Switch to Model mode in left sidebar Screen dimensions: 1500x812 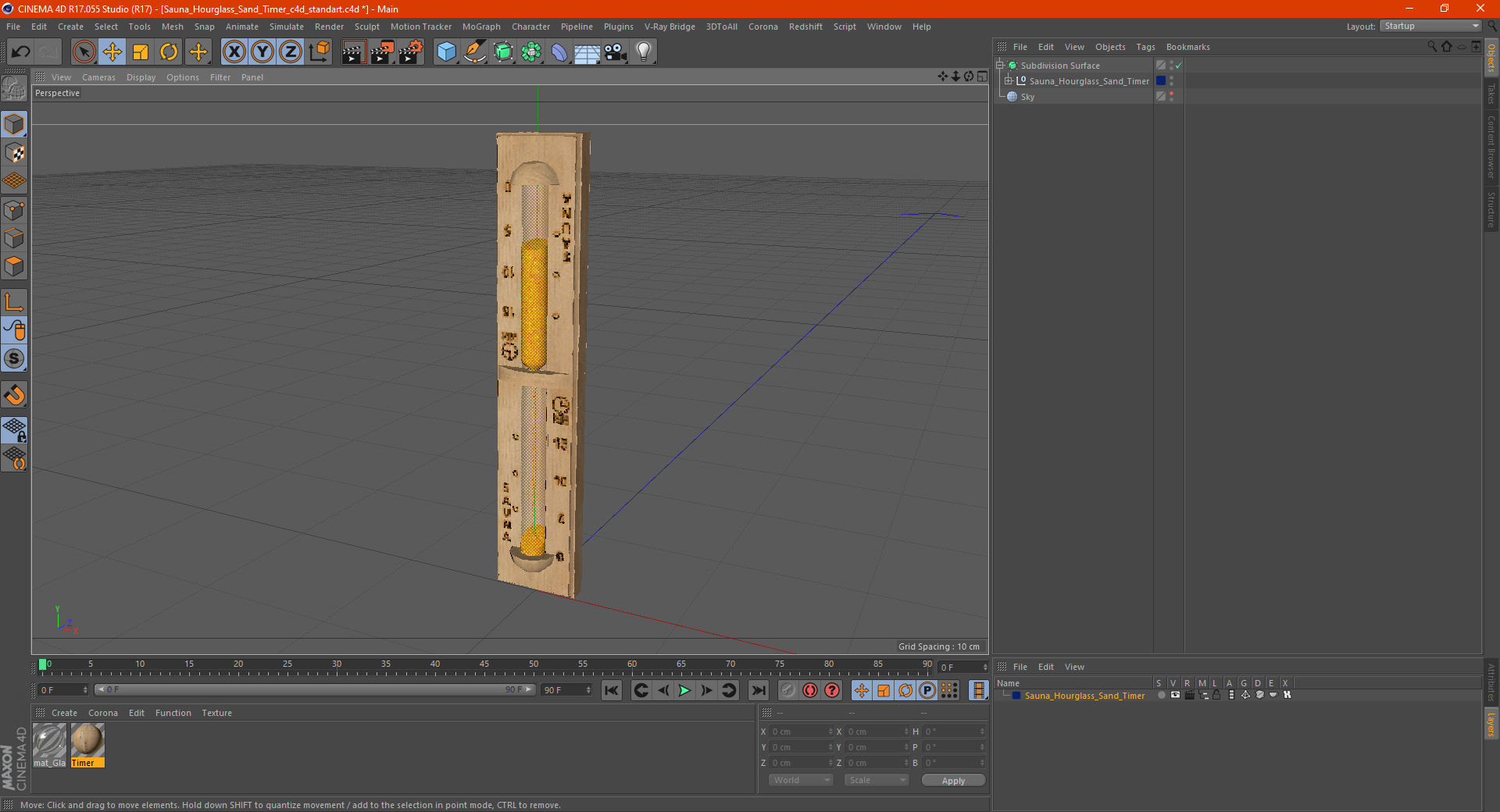click(x=15, y=125)
